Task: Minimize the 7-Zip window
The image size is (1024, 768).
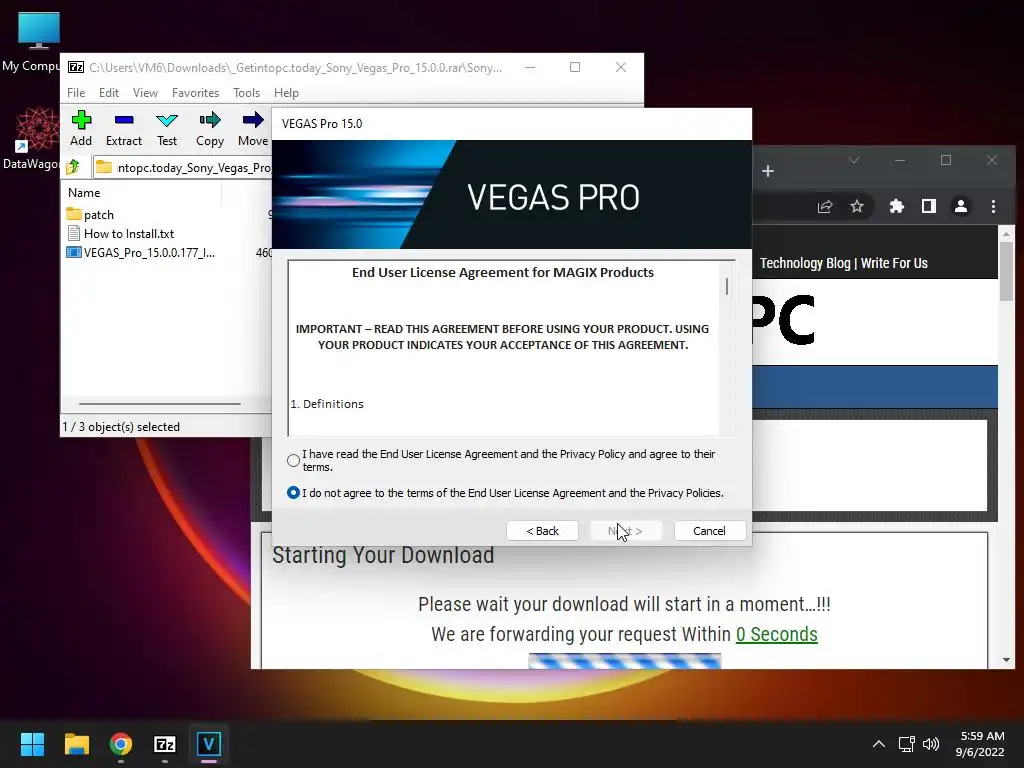Action: tap(530, 67)
